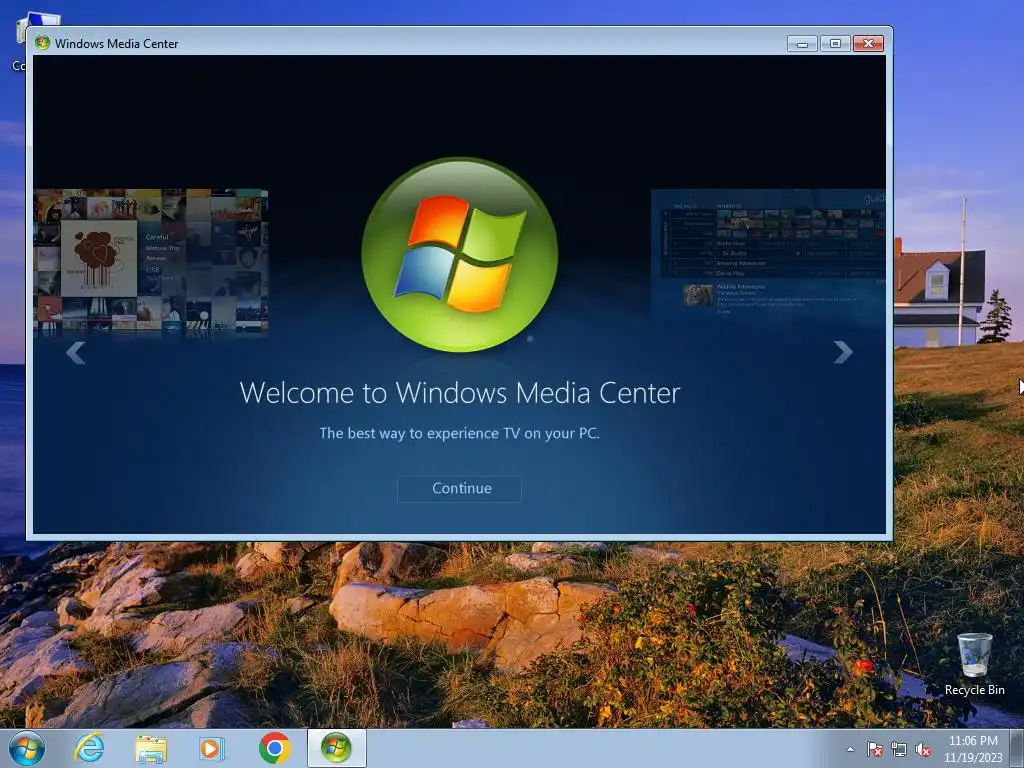This screenshot has width=1024, height=768.
Task: Select the TV guide preview thumbnail
Action: coord(769,255)
